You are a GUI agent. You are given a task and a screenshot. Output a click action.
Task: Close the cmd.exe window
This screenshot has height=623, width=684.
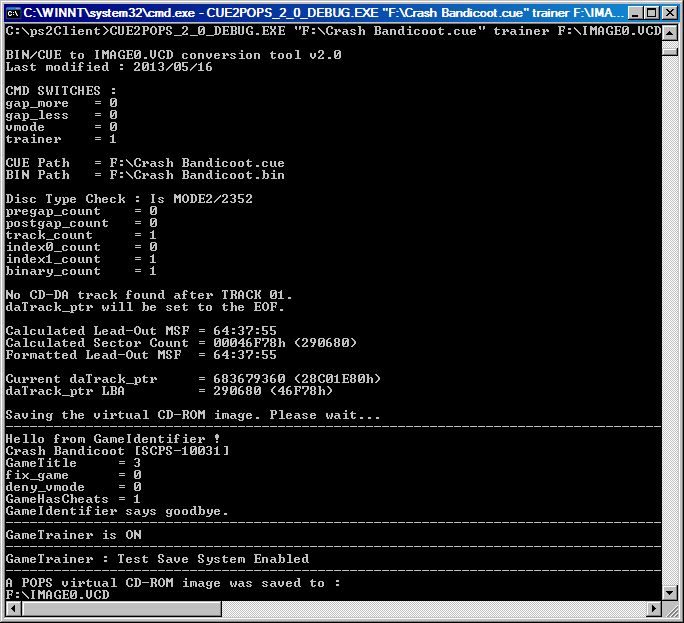[670, 13]
